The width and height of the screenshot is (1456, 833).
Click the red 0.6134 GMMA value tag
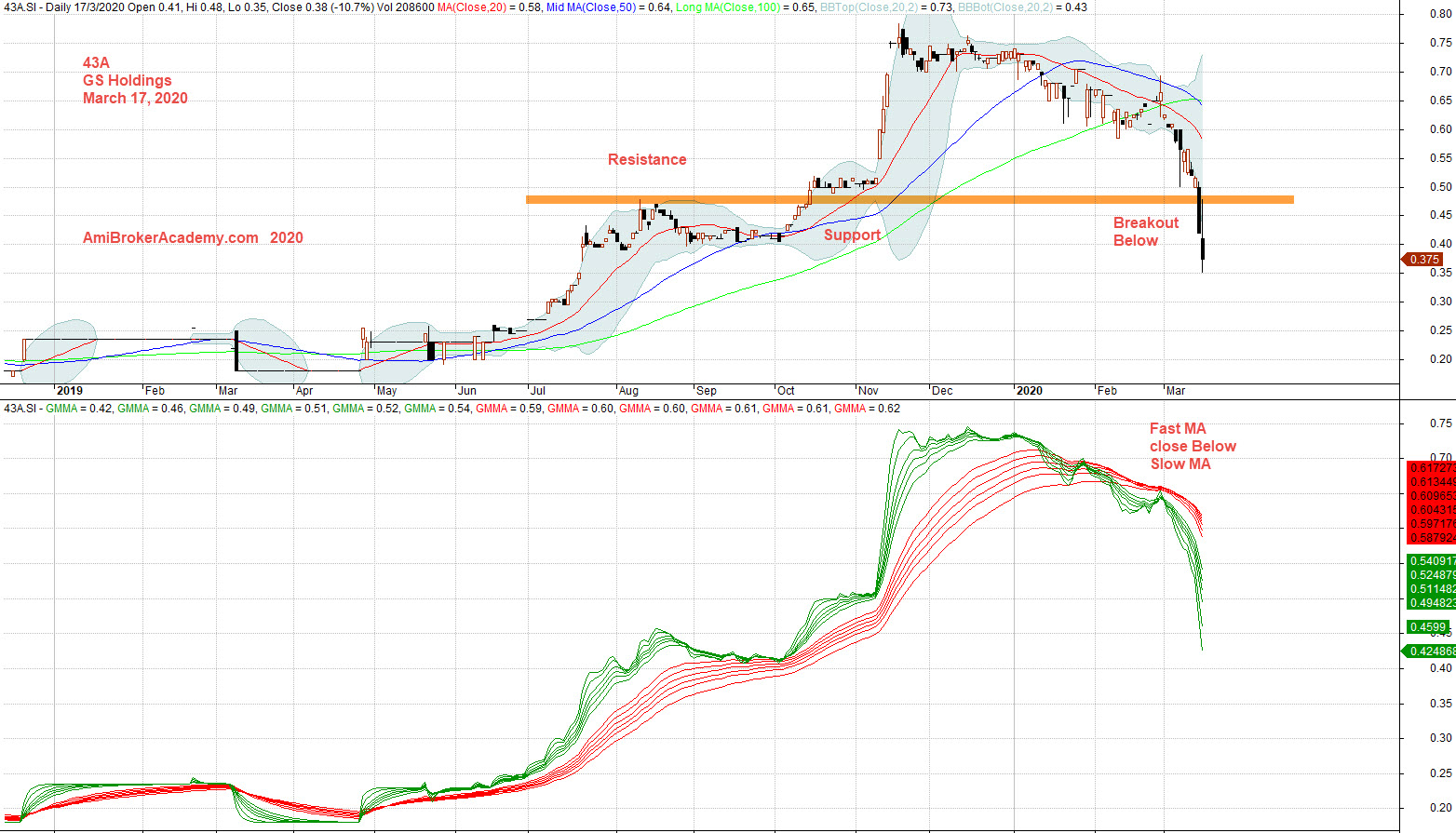[1432, 482]
